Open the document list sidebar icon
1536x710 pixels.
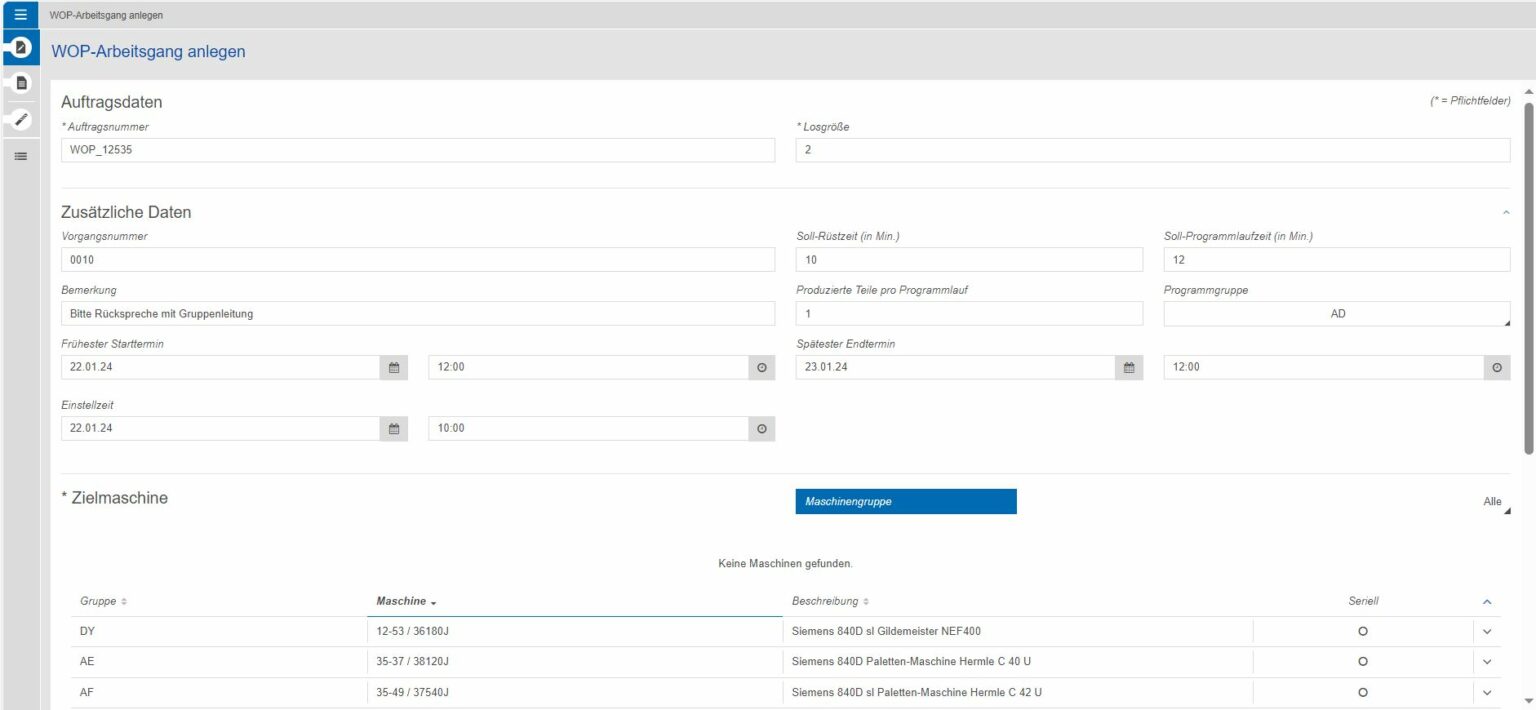[20, 83]
